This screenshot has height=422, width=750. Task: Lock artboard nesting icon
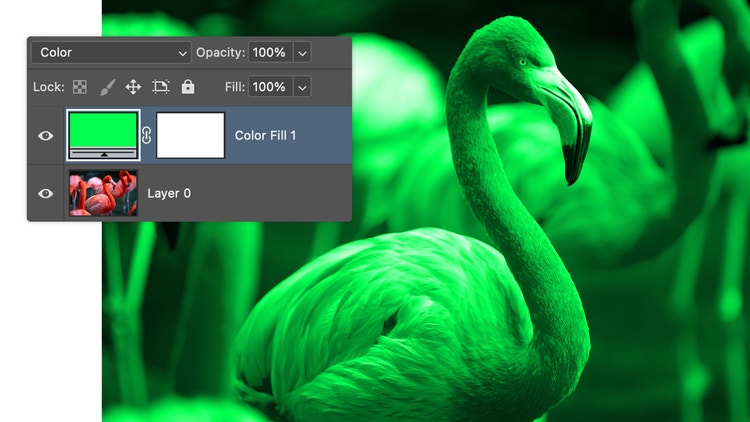pyautogui.click(x=161, y=87)
